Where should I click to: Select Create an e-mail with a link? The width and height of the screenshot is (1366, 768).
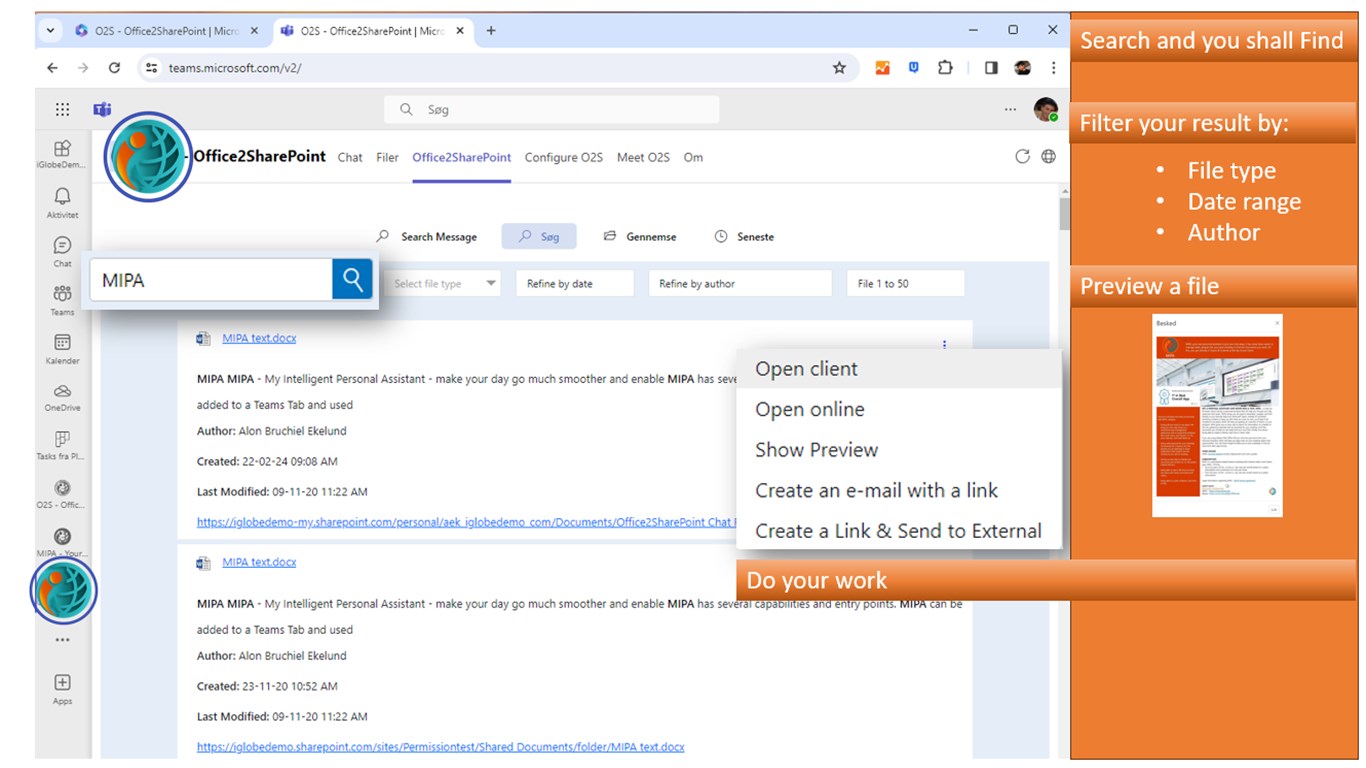tap(898, 490)
